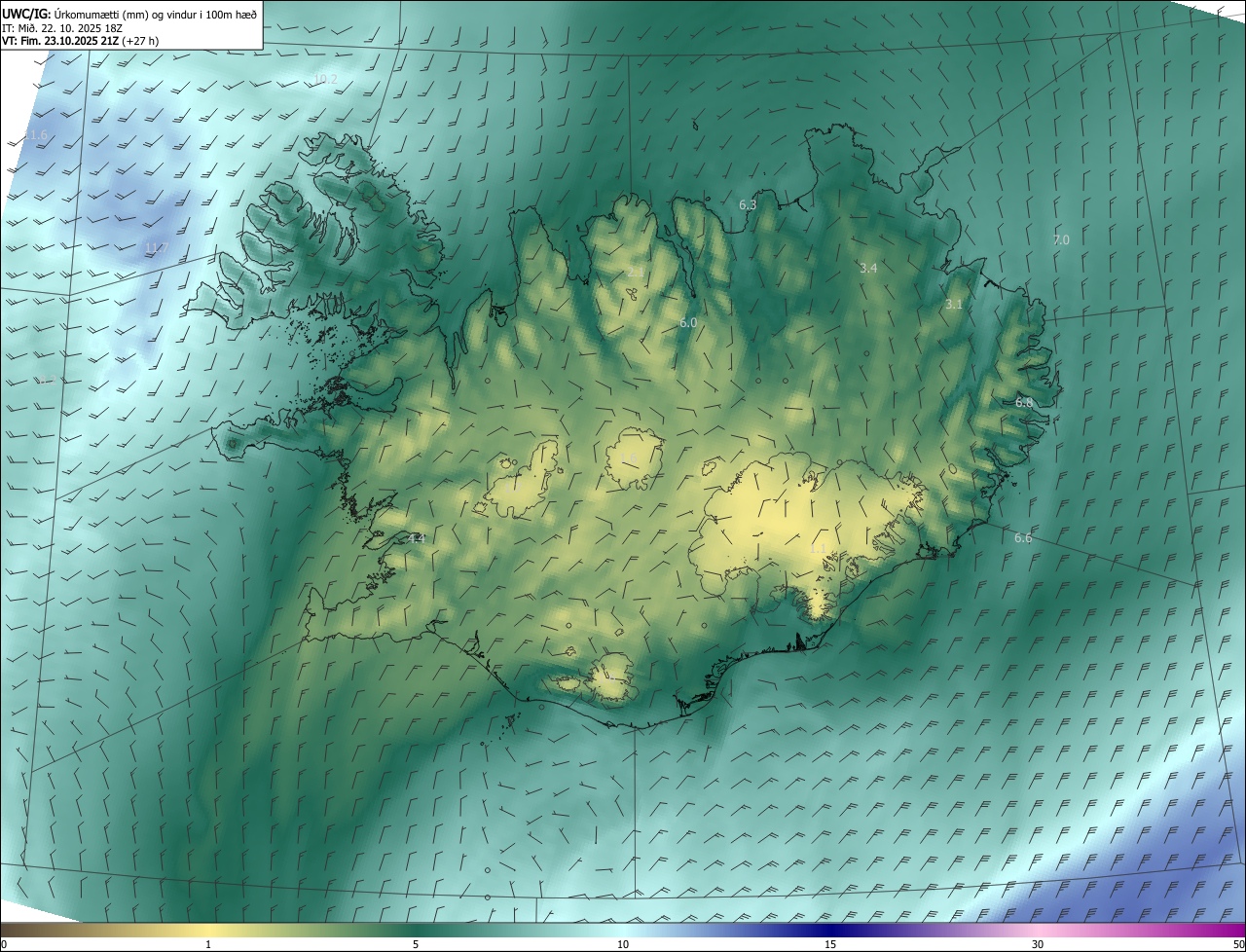Click the 10.2 value label on the map
The image size is (1246, 952).
pyautogui.click(x=326, y=79)
